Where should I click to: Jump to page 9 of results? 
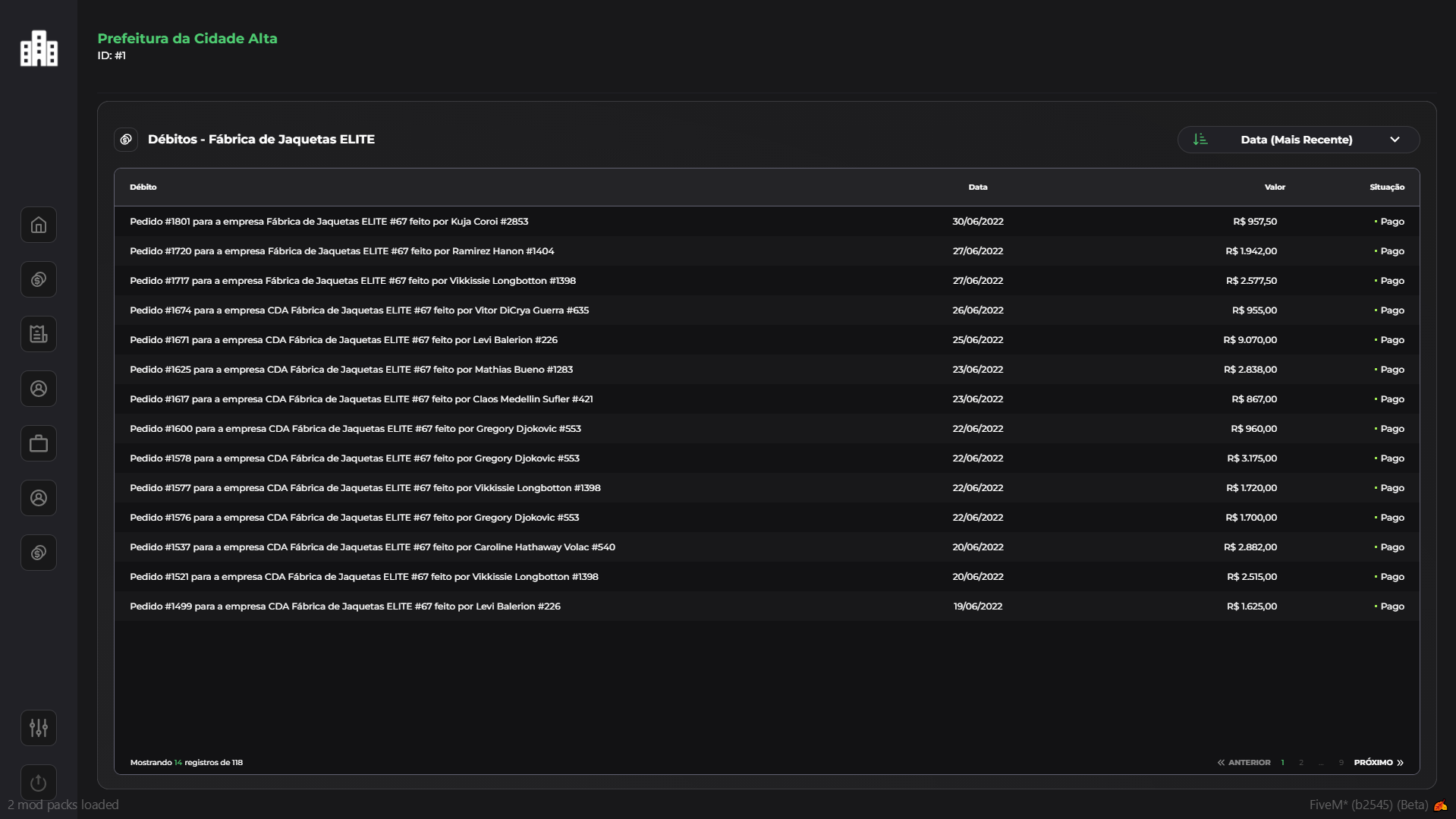[x=1341, y=763]
